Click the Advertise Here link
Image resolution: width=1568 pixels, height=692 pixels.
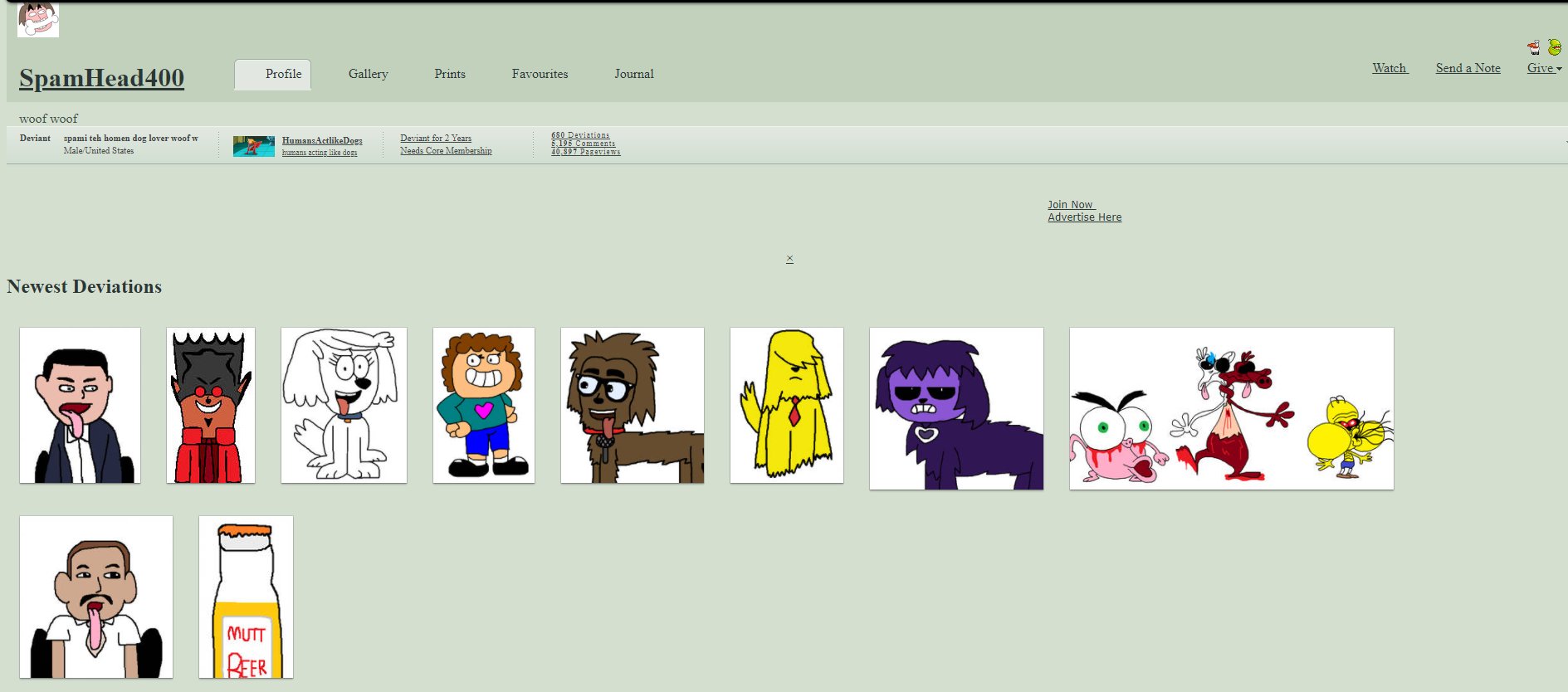1084,217
